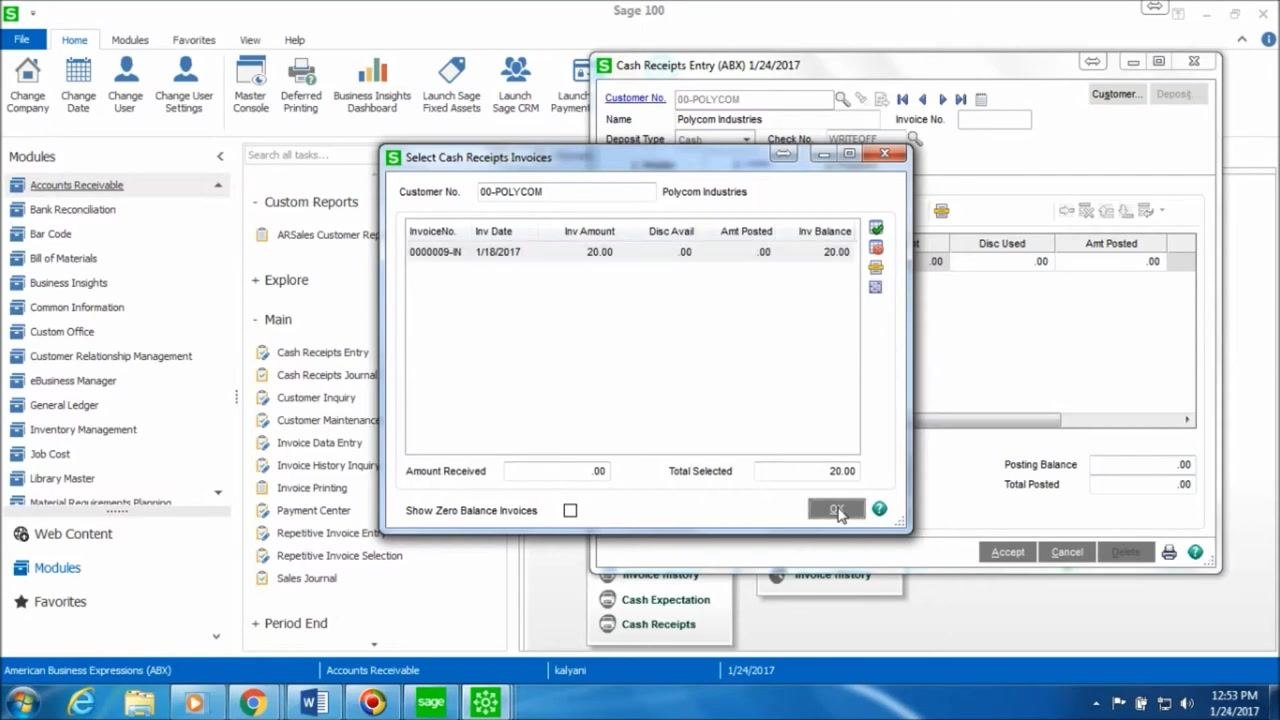This screenshot has width=1280, height=720.
Task: Click printer icon at bottom of Cash Receipts Entry
Action: 1169,552
